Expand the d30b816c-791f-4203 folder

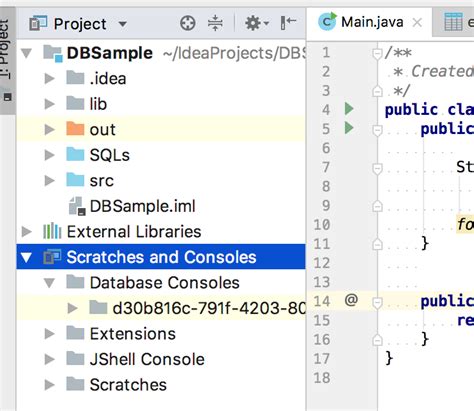click(x=72, y=308)
